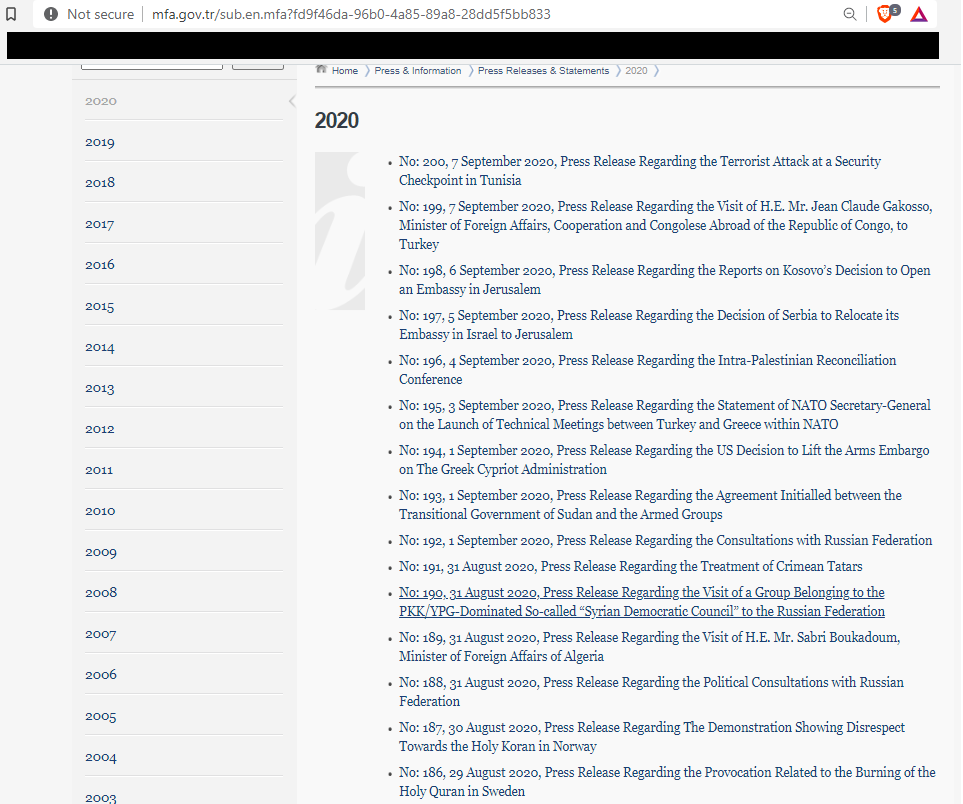Open Press & Information breadcrumb
This screenshot has height=804, width=963.
coord(418,71)
